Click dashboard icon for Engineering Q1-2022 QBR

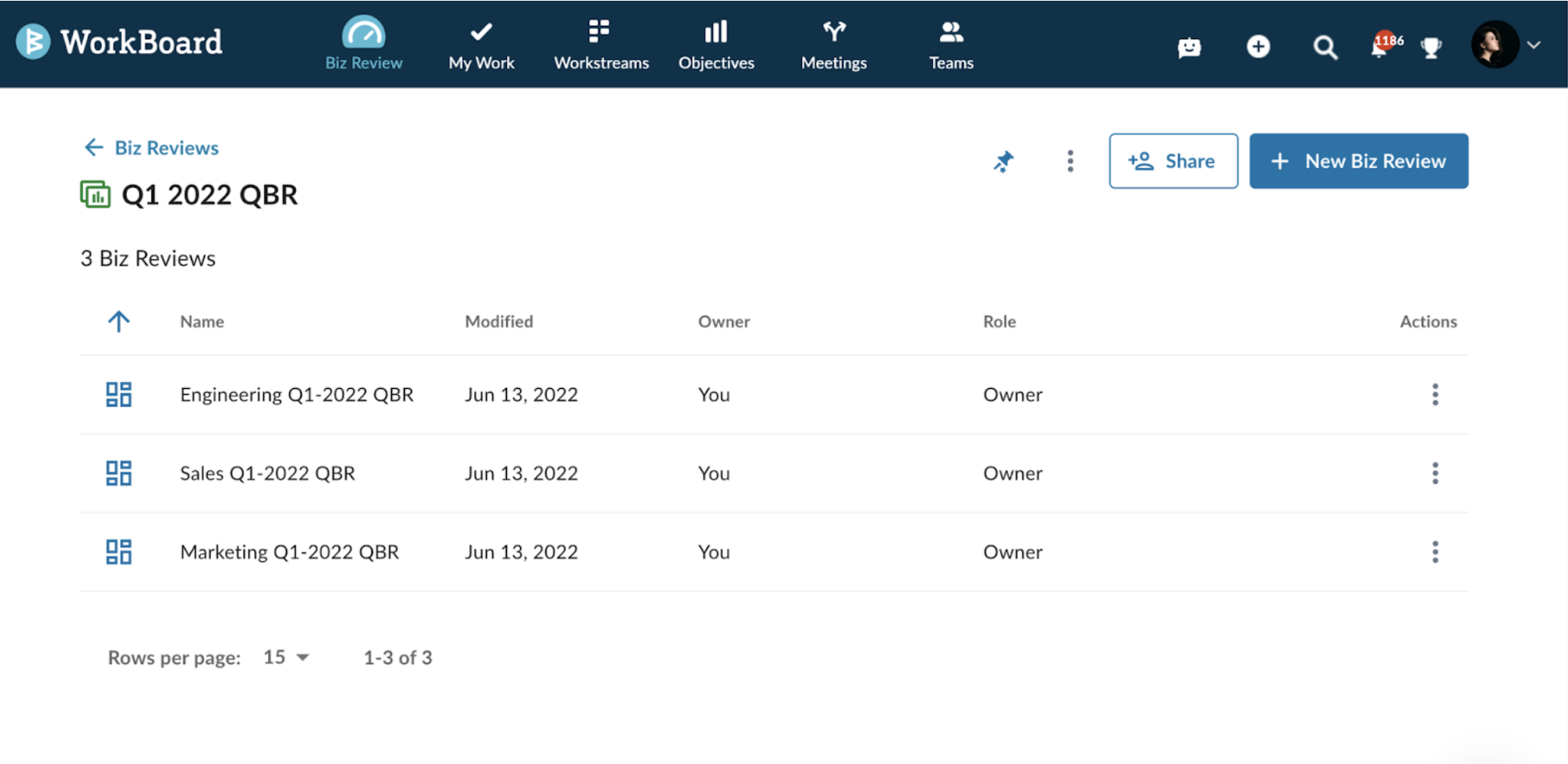click(x=119, y=394)
